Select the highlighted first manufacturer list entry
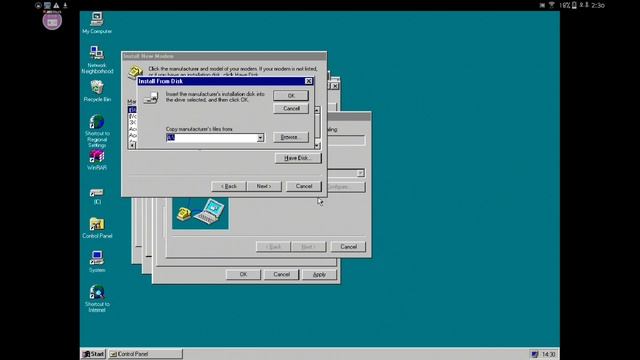This screenshot has height=360, width=640. click(x=132, y=110)
